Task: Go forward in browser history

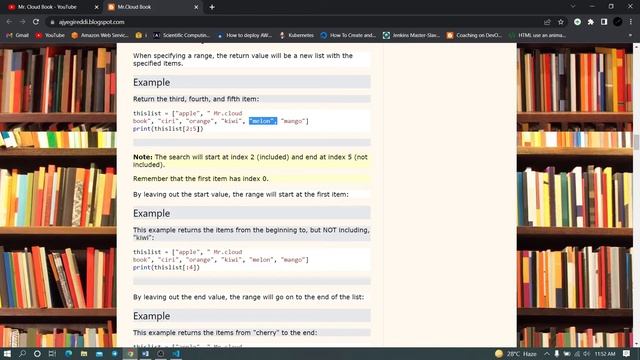Action: [22, 22]
